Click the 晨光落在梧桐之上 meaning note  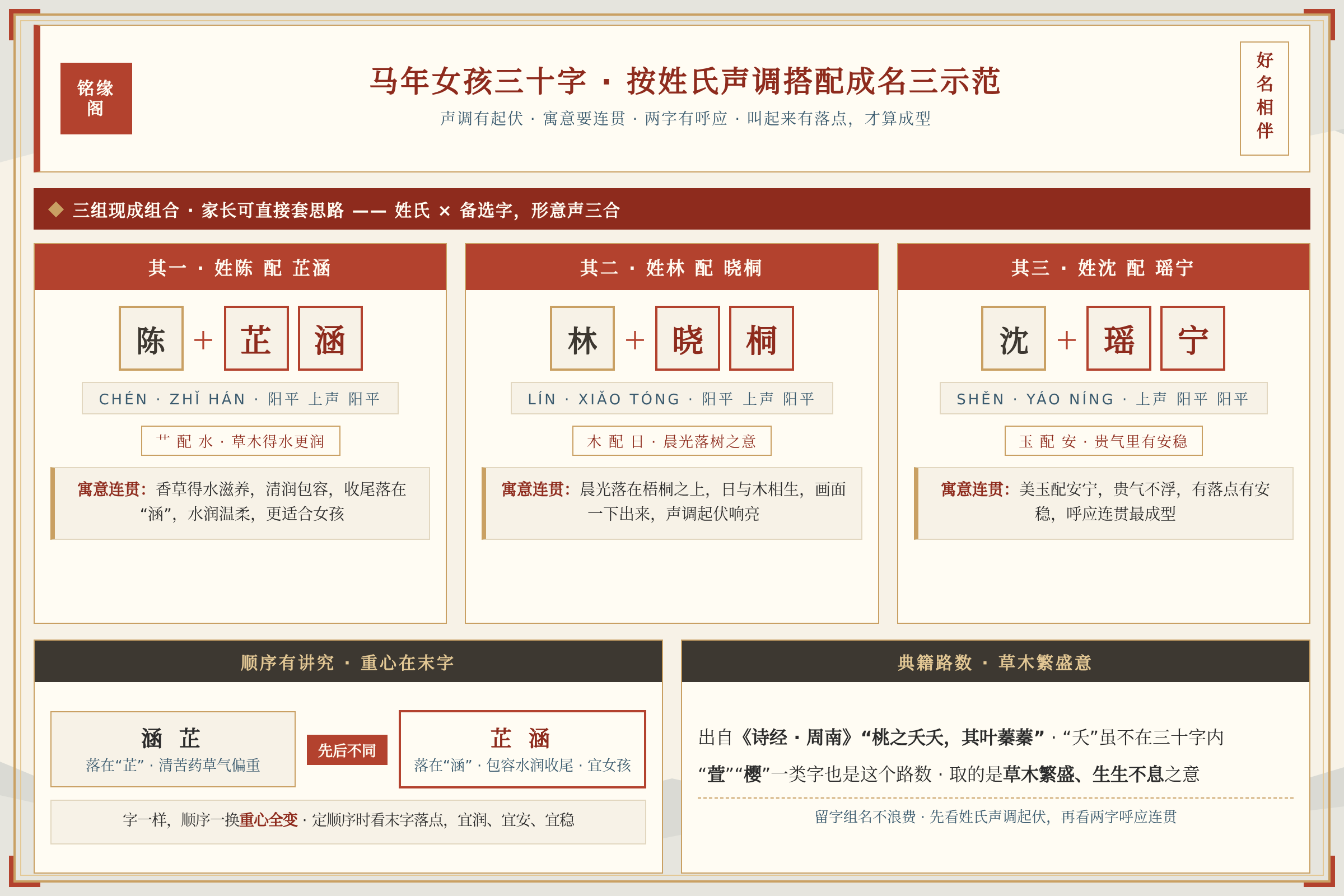(671, 503)
